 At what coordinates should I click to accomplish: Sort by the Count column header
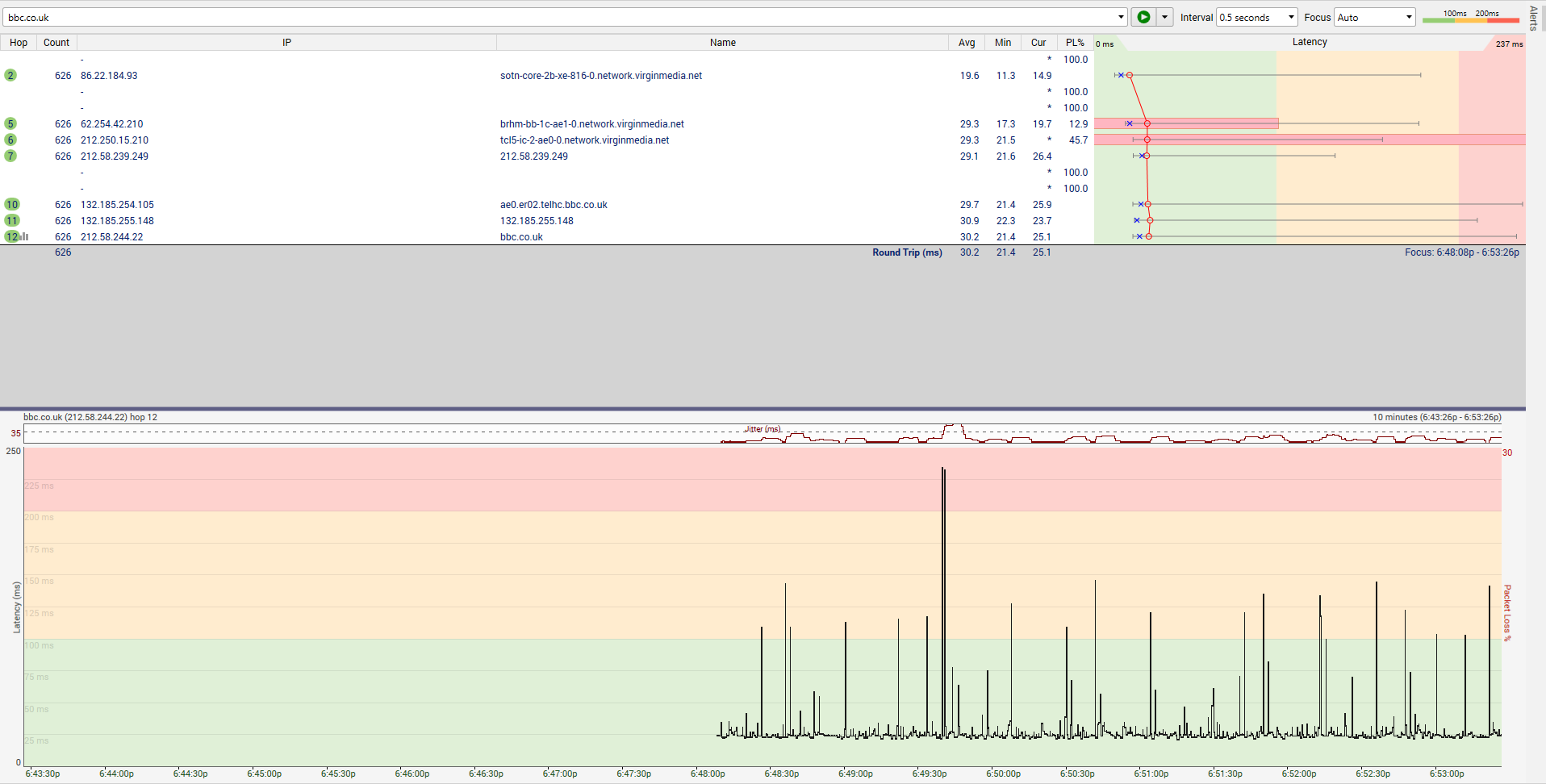[x=56, y=43]
